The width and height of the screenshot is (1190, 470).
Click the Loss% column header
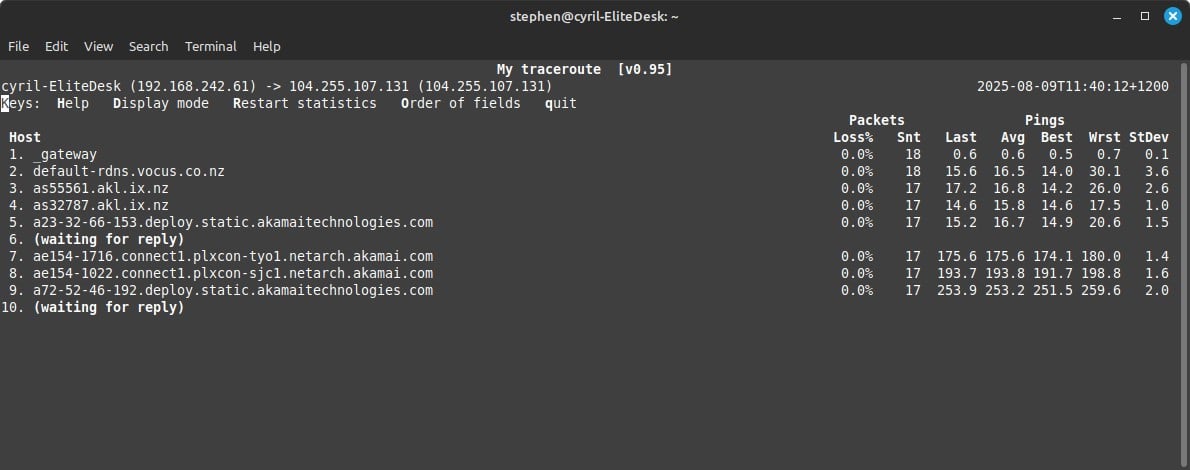853,137
